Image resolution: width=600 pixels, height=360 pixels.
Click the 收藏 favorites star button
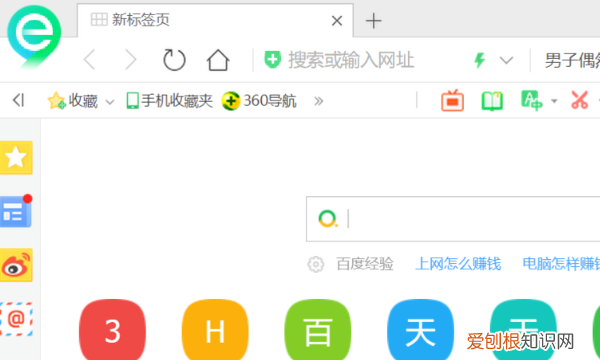coord(72,101)
